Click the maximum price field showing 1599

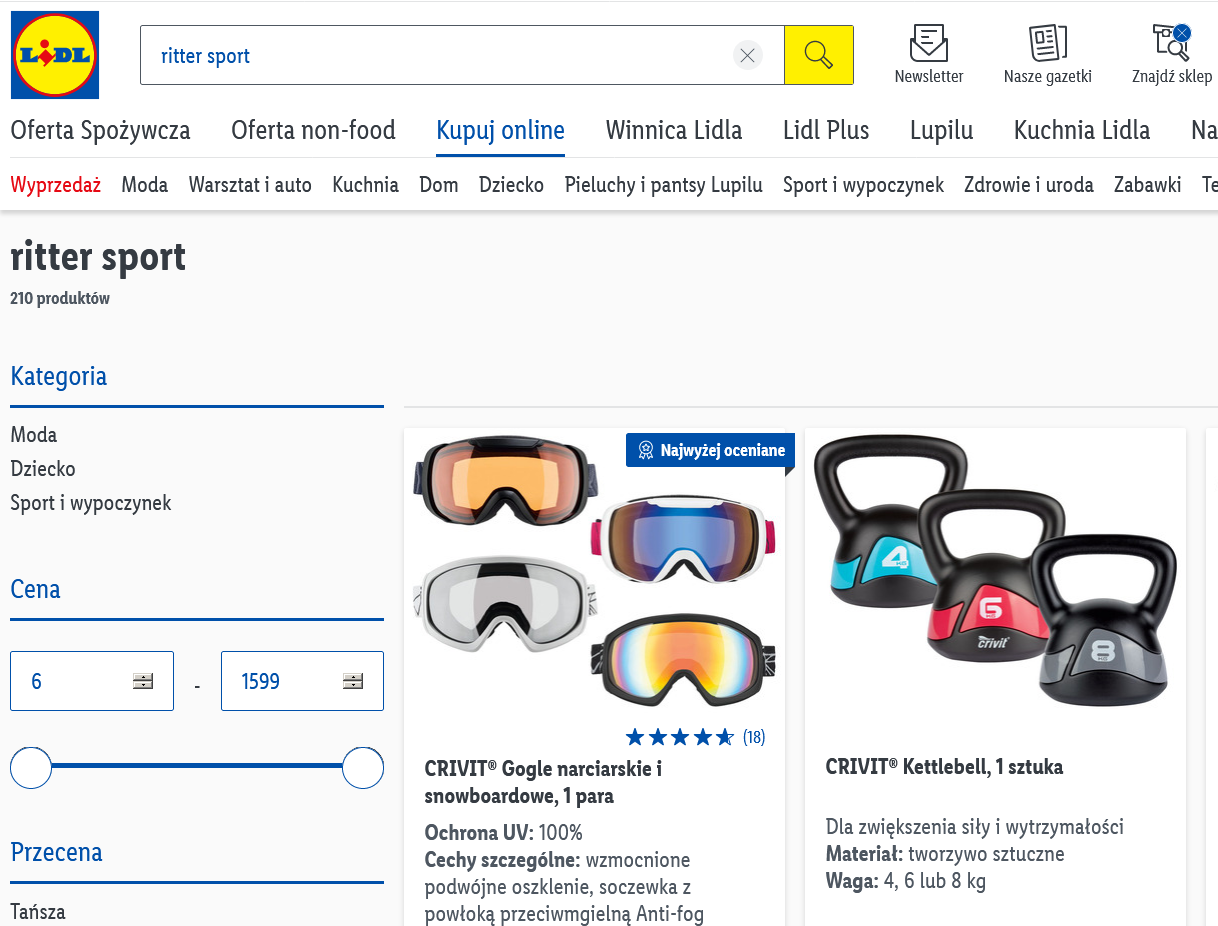(302, 681)
